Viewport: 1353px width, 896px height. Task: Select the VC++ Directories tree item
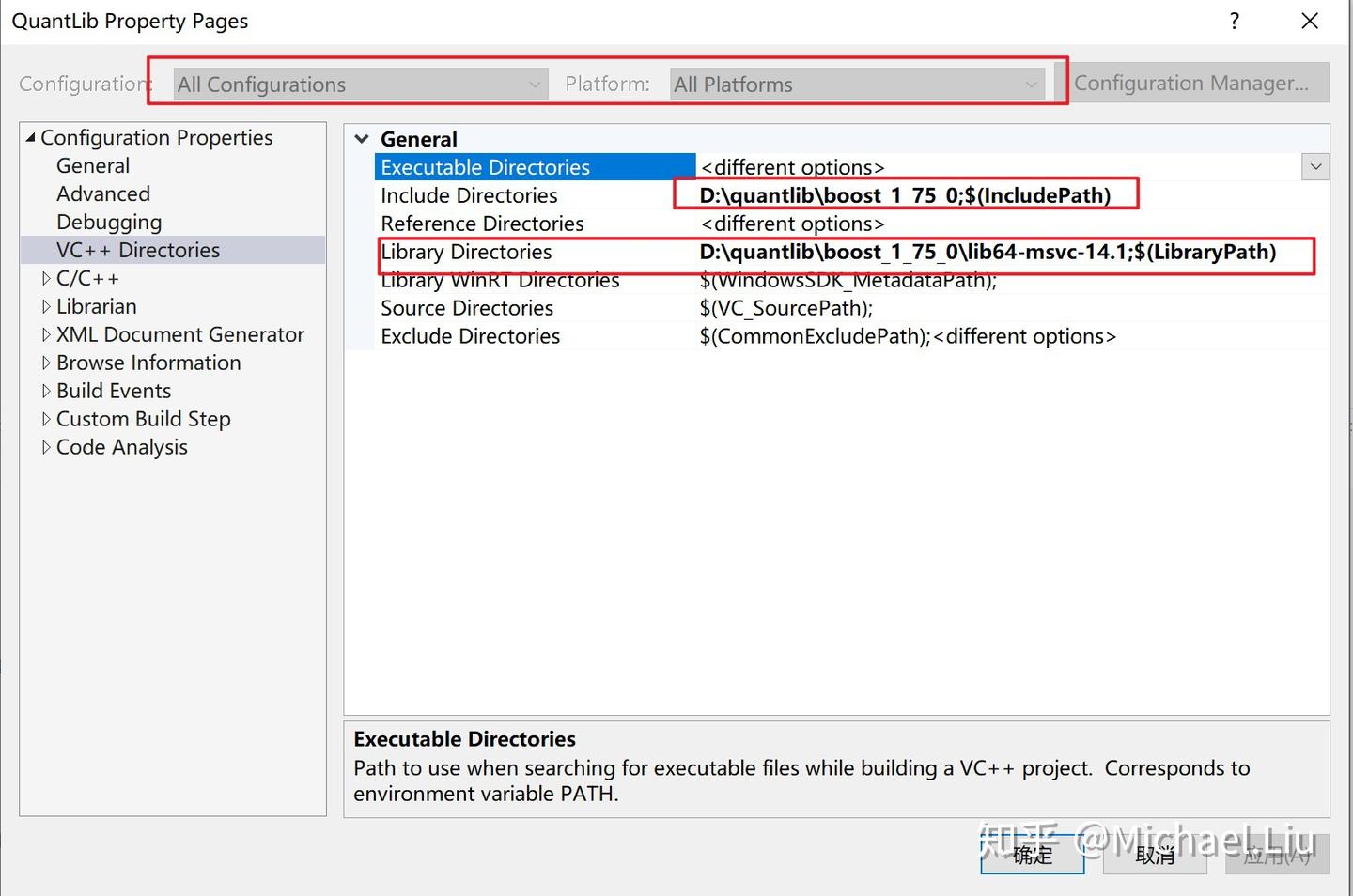138,250
